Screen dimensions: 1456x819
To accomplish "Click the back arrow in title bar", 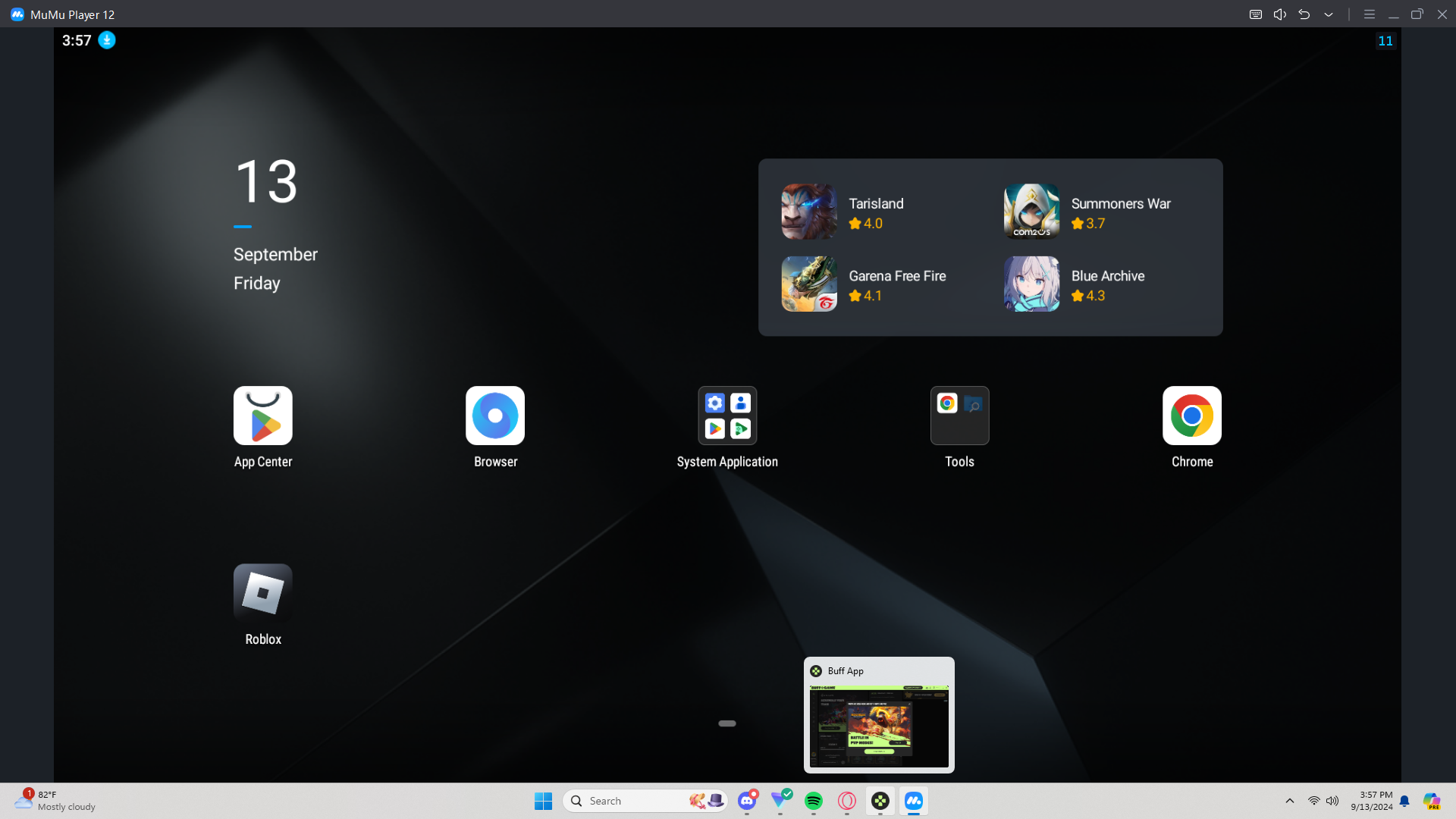I will [x=1304, y=14].
